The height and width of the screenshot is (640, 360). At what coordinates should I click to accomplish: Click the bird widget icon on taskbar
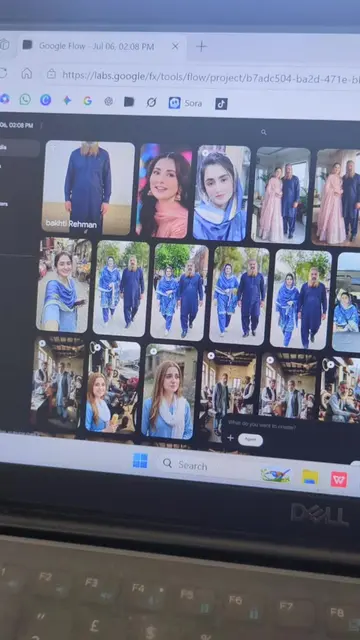coord(276,475)
